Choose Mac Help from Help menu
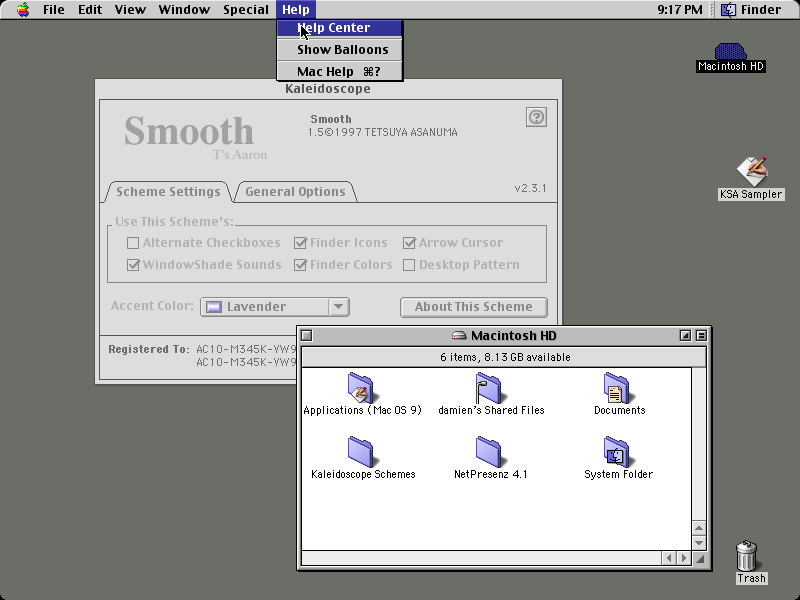The image size is (800, 600). [x=340, y=71]
